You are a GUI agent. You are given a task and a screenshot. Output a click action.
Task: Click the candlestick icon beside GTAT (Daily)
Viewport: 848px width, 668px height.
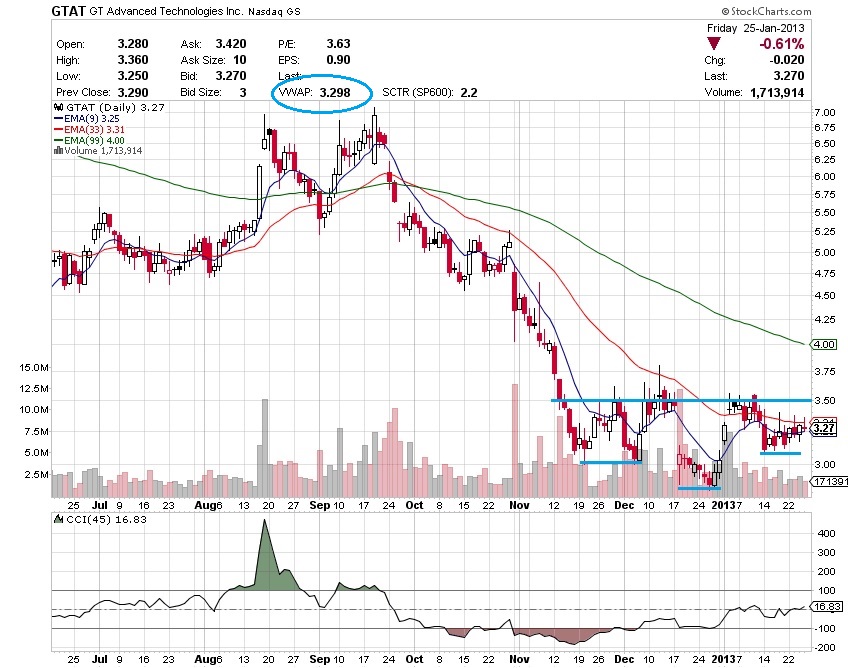tap(58, 107)
